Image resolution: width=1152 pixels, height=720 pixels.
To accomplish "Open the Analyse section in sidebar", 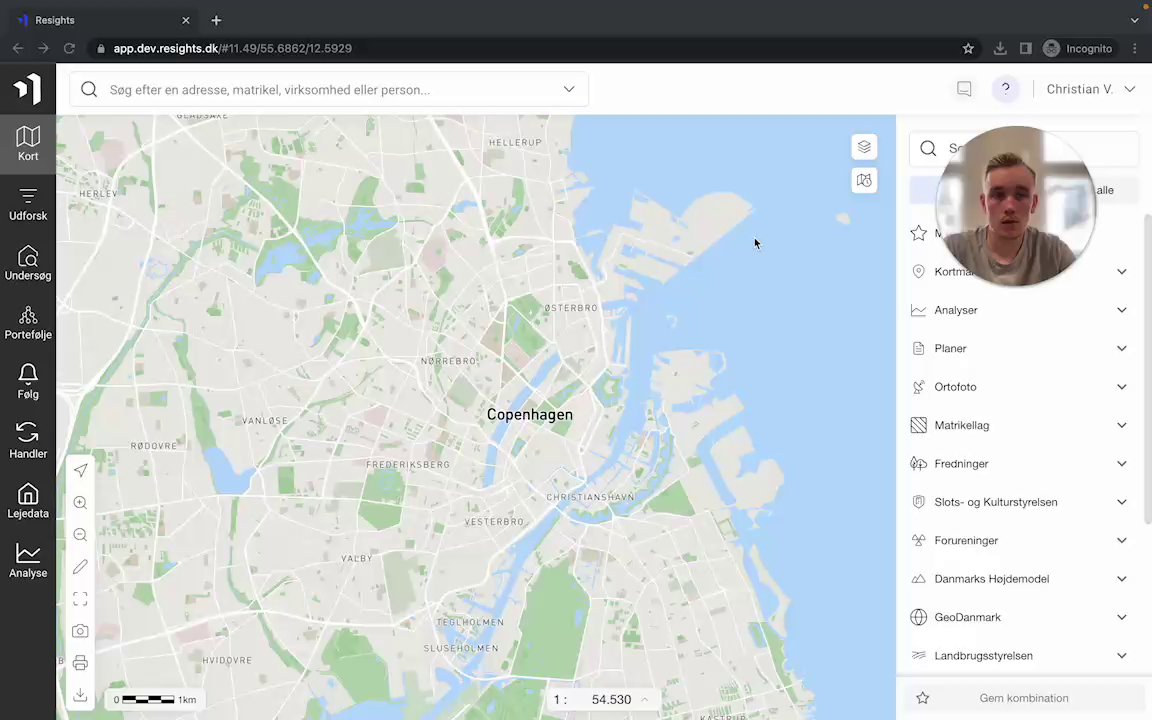I will point(28,561).
